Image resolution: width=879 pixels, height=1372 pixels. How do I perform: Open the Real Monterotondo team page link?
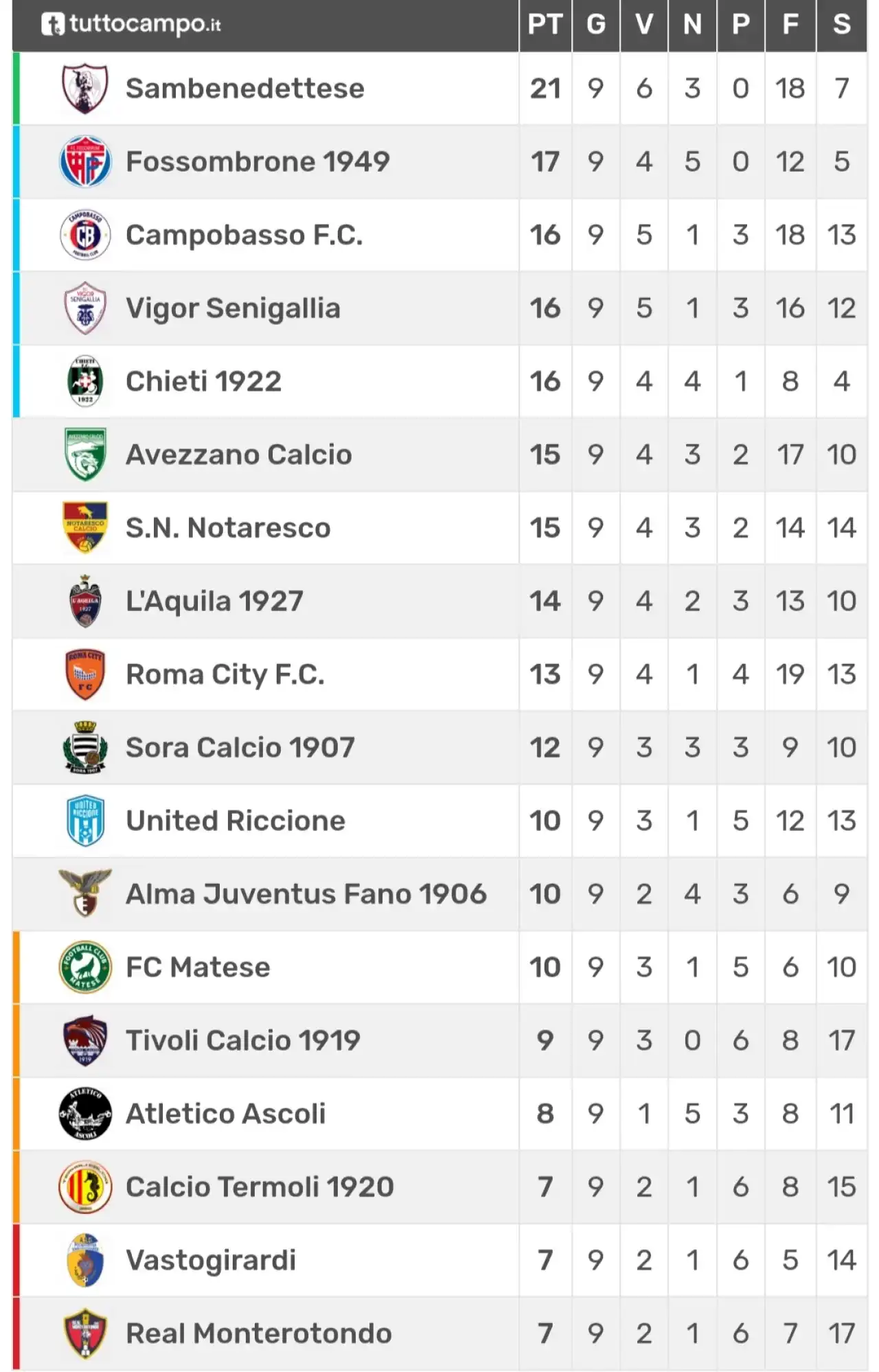(x=259, y=1334)
